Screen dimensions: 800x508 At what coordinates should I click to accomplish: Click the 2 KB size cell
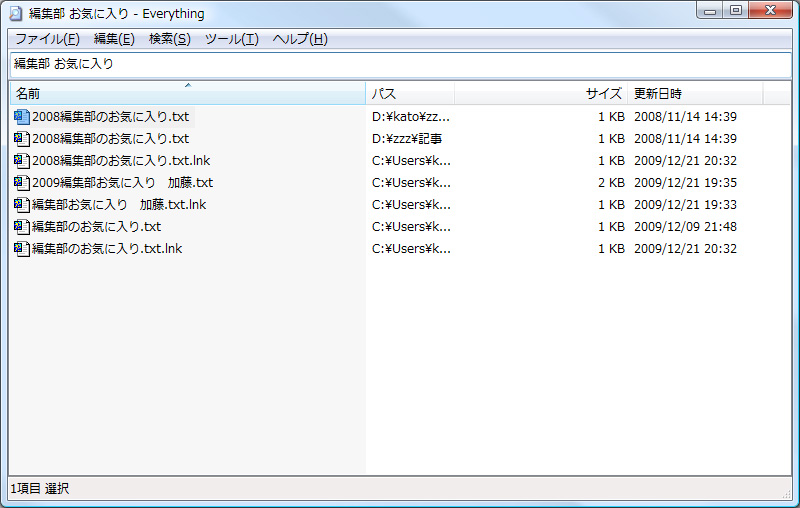[611, 183]
